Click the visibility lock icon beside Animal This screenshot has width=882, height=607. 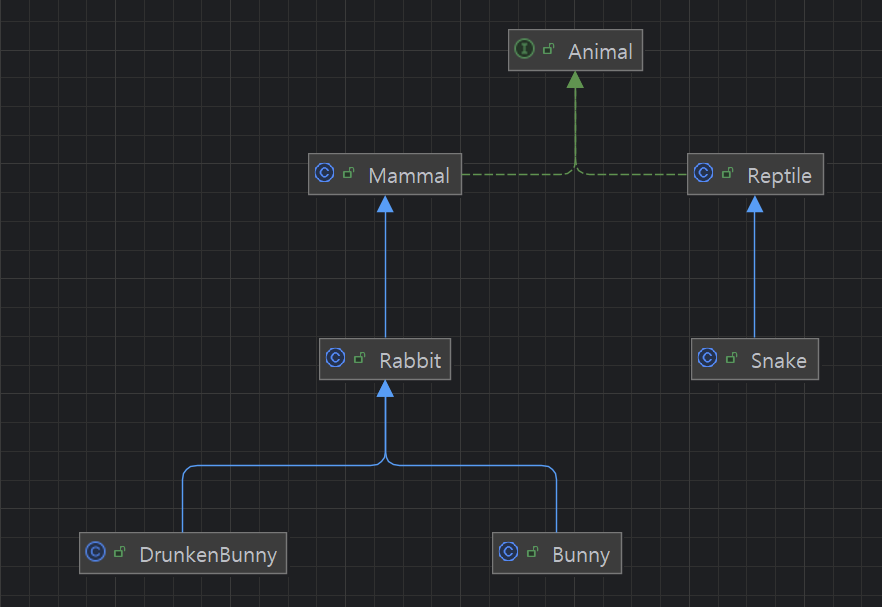point(548,50)
